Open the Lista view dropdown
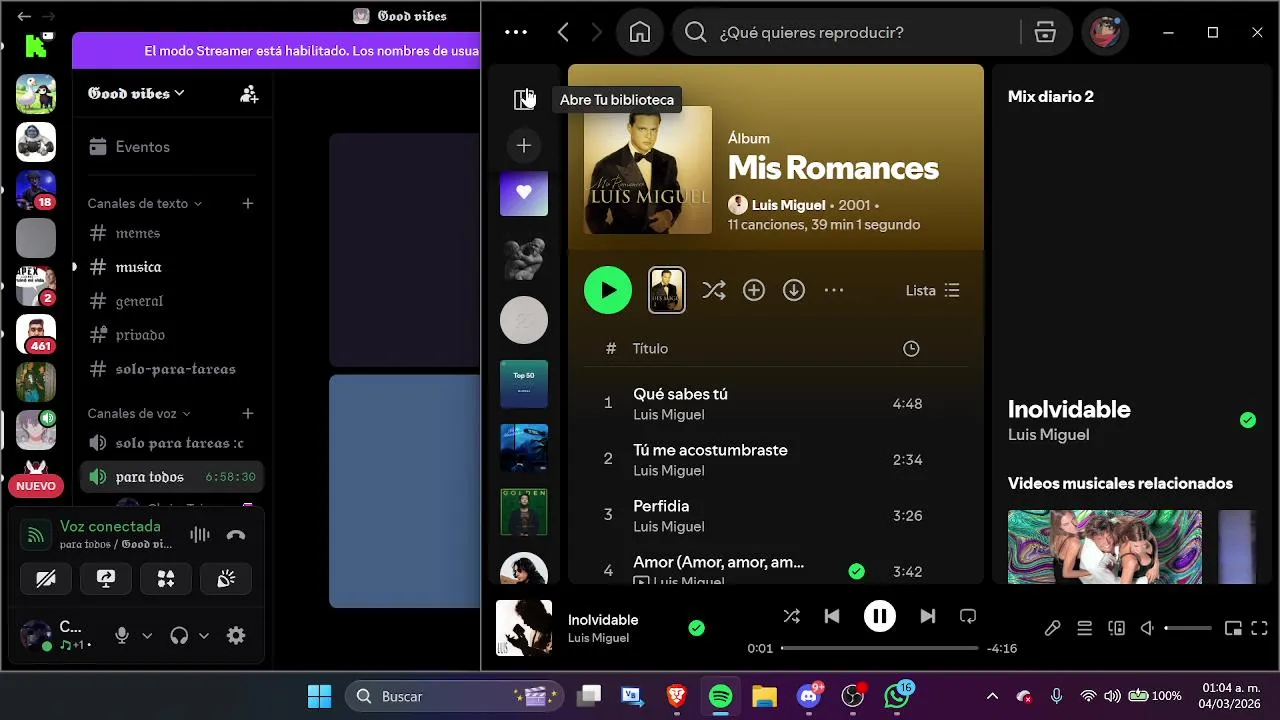The height and width of the screenshot is (720, 1280). tap(932, 290)
